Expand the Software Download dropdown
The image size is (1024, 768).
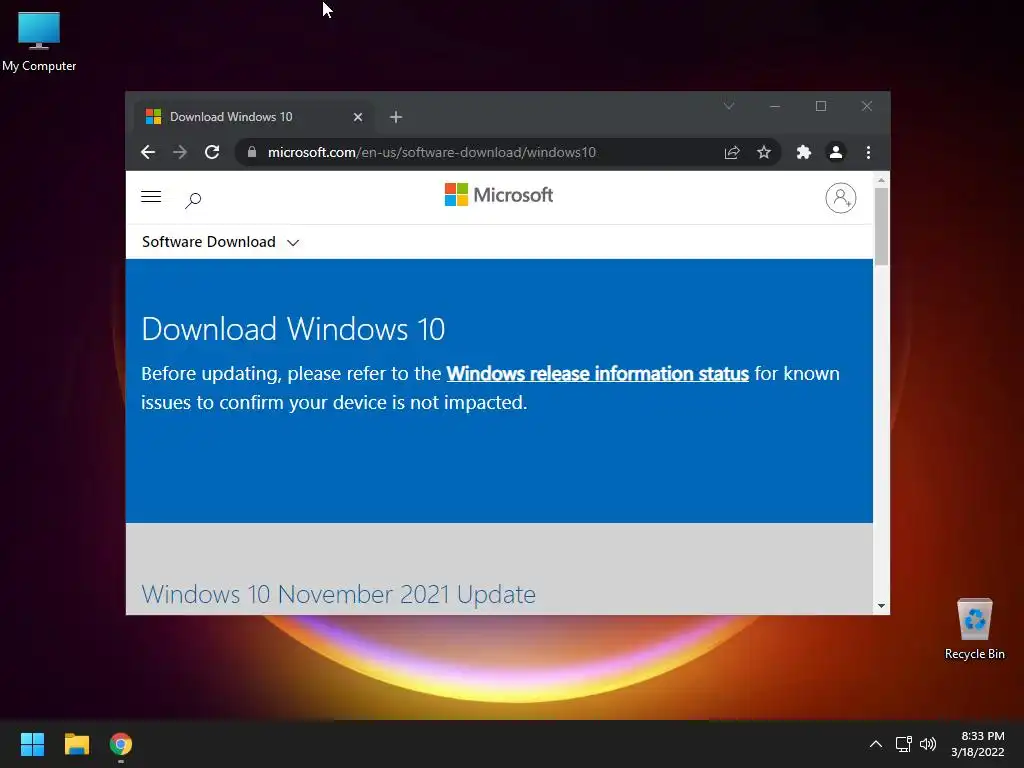click(x=220, y=242)
